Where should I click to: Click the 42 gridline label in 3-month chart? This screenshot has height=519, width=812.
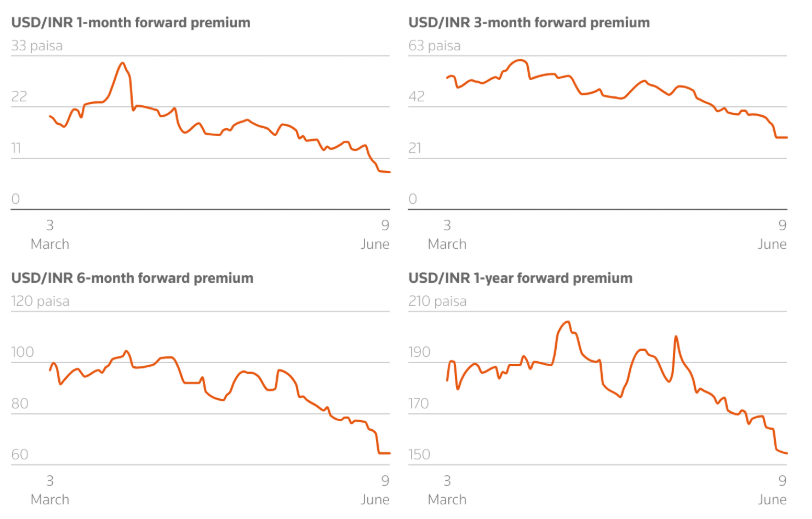pos(417,97)
